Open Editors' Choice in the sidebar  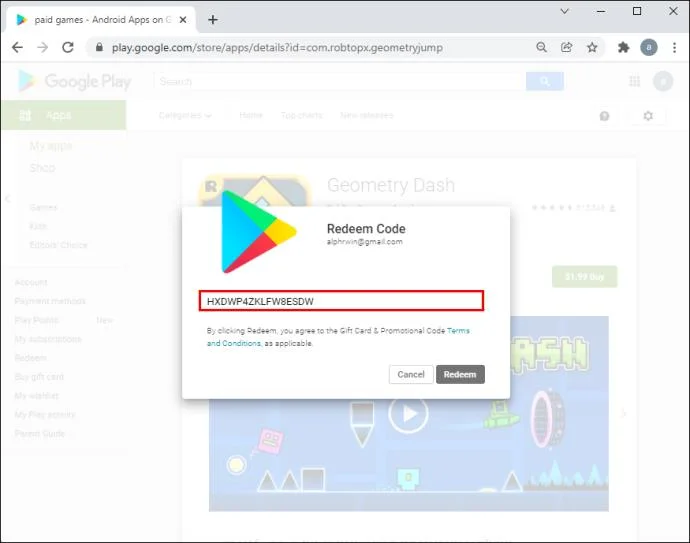59,245
